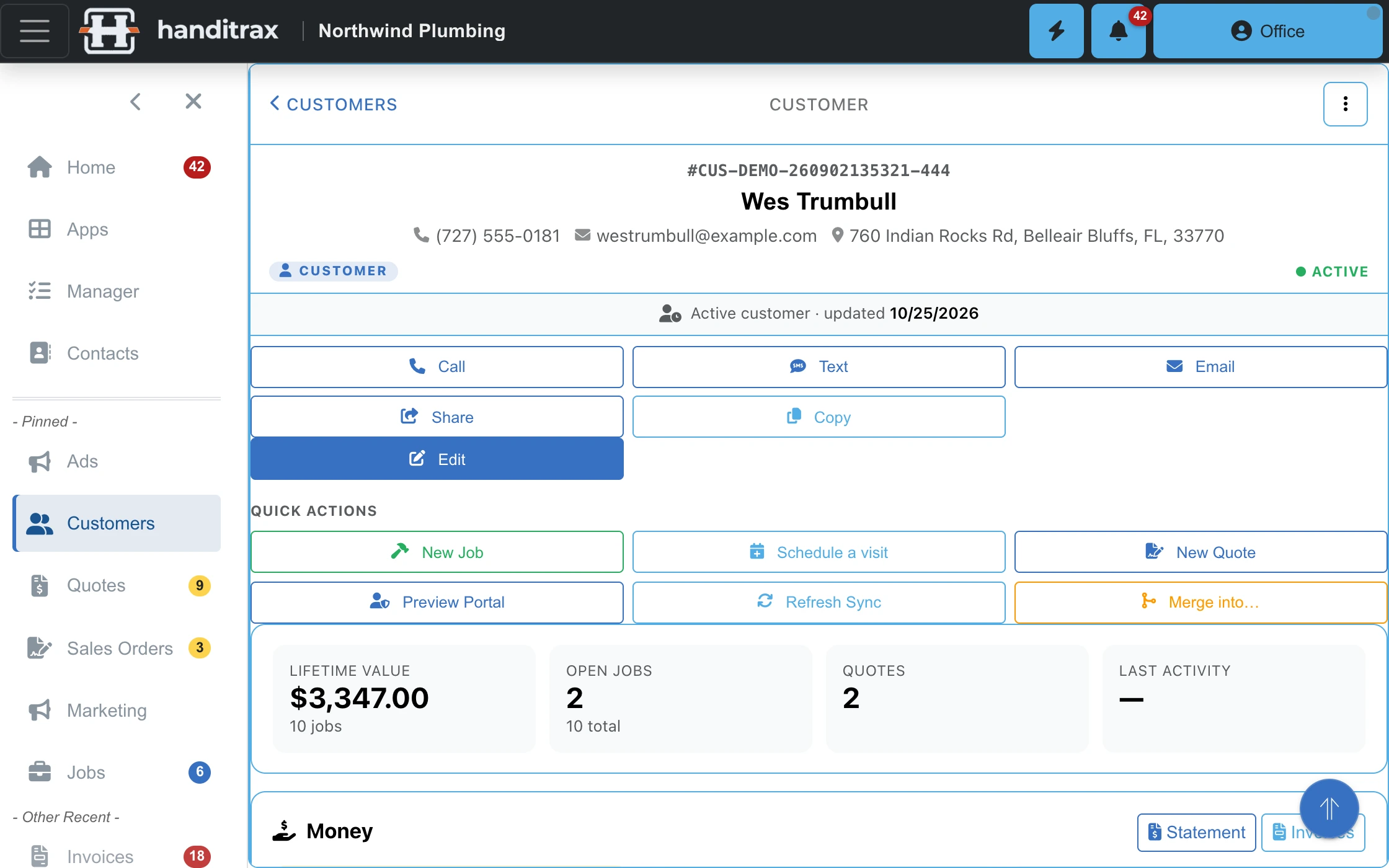The image size is (1389, 868).
Task: Select Customers in the sidebar
Action: (117, 523)
